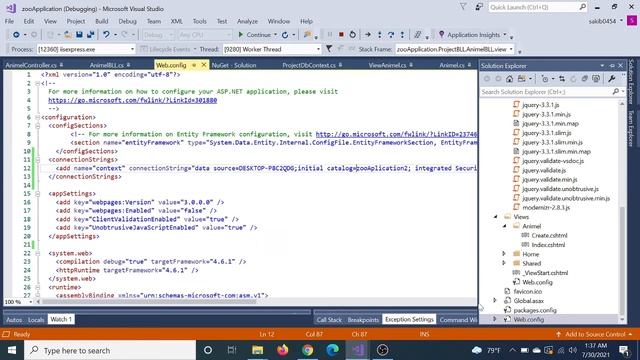Open the sakib0434 account menu

click(x=605, y=21)
